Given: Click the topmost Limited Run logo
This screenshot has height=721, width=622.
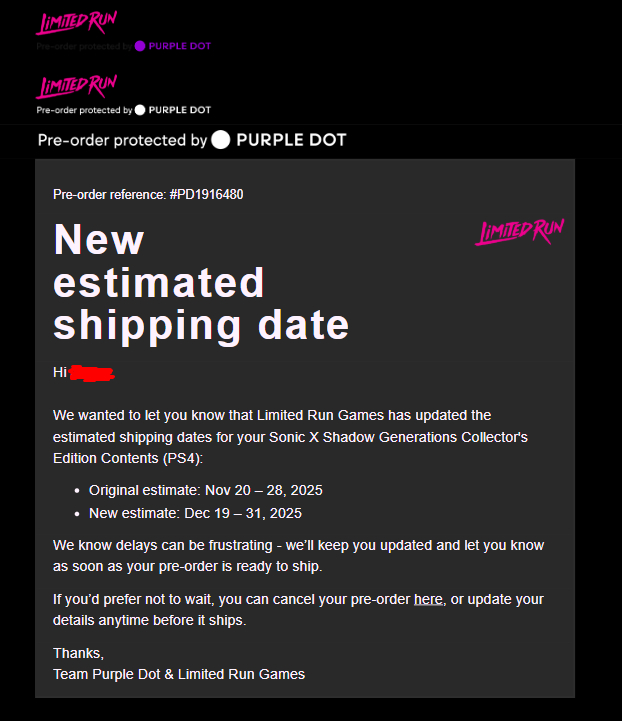Looking at the screenshot, I should click(76, 23).
